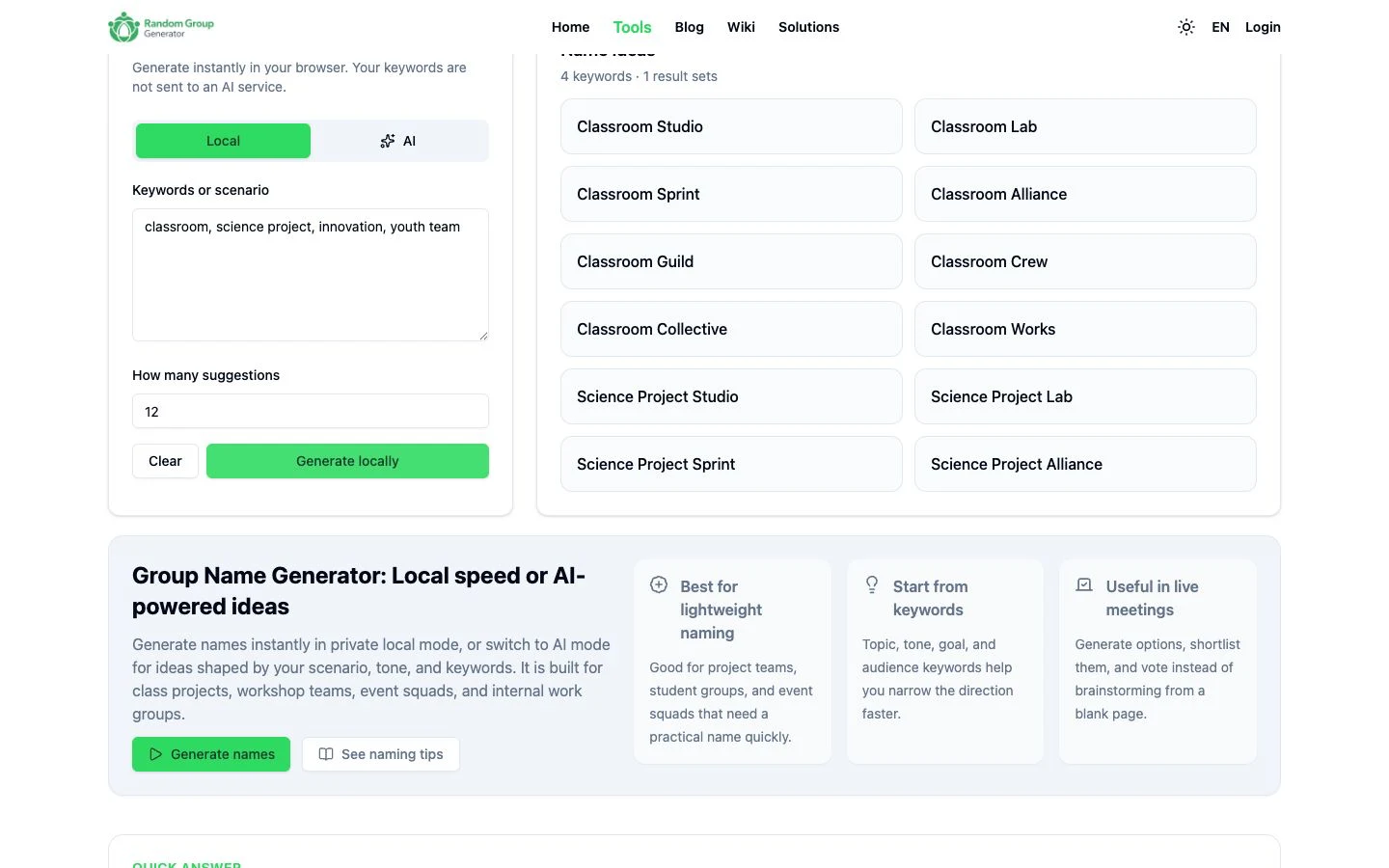Select the Science Project Studio name card
The height and width of the screenshot is (868, 1389).
click(x=731, y=396)
